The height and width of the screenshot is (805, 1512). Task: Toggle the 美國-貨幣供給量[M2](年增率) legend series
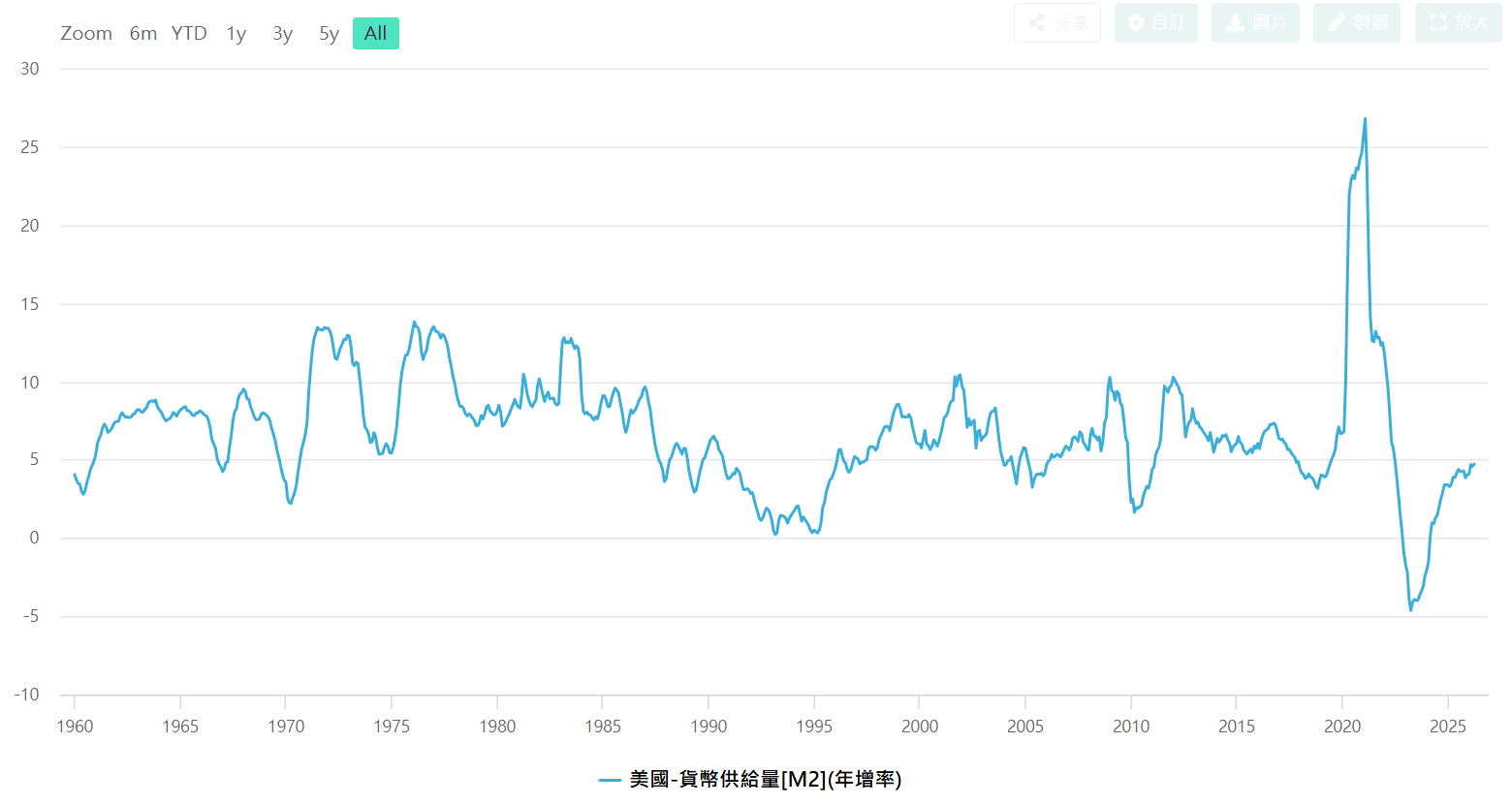click(x=751, y=779)
